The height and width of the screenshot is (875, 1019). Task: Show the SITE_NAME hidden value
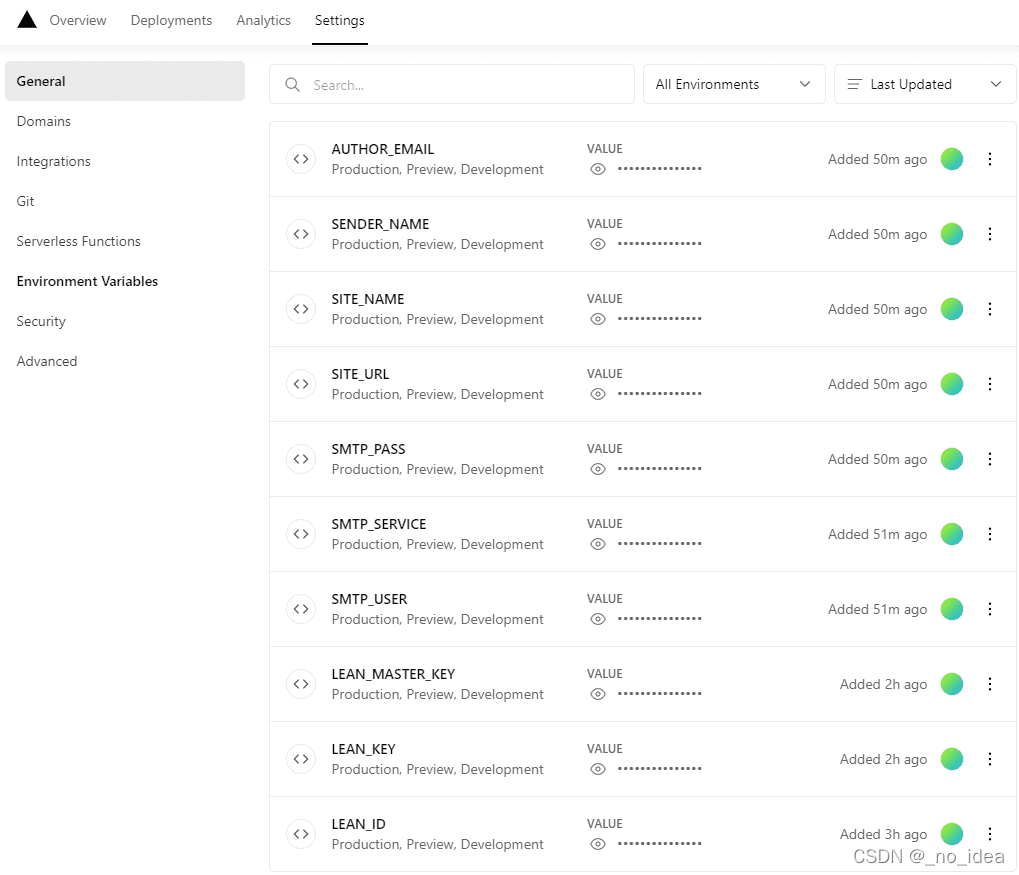(x=598, y=319)
